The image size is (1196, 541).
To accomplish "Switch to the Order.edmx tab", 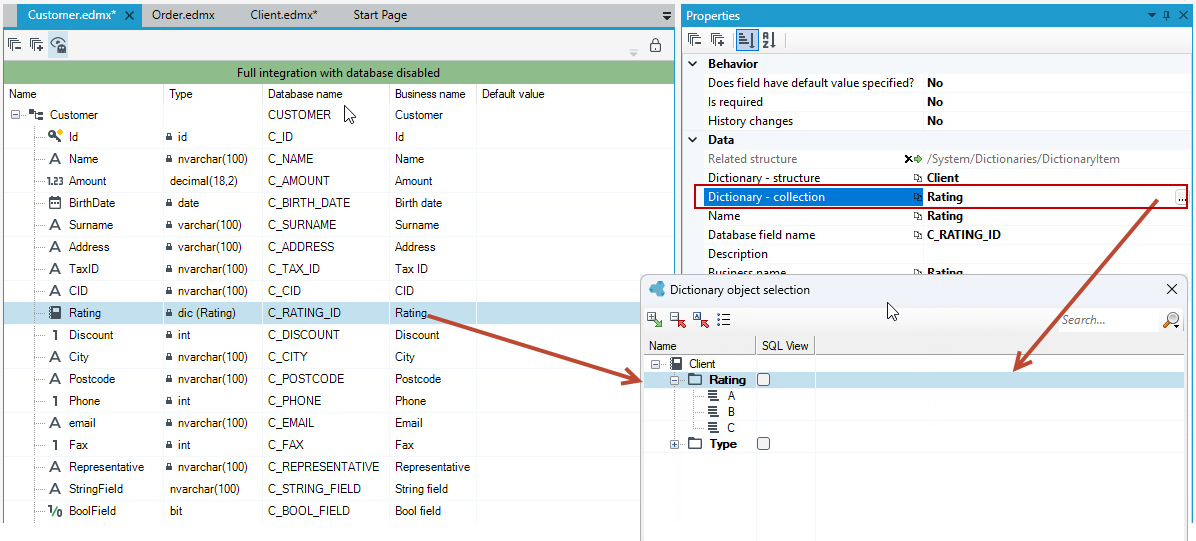I will (183, 15).
